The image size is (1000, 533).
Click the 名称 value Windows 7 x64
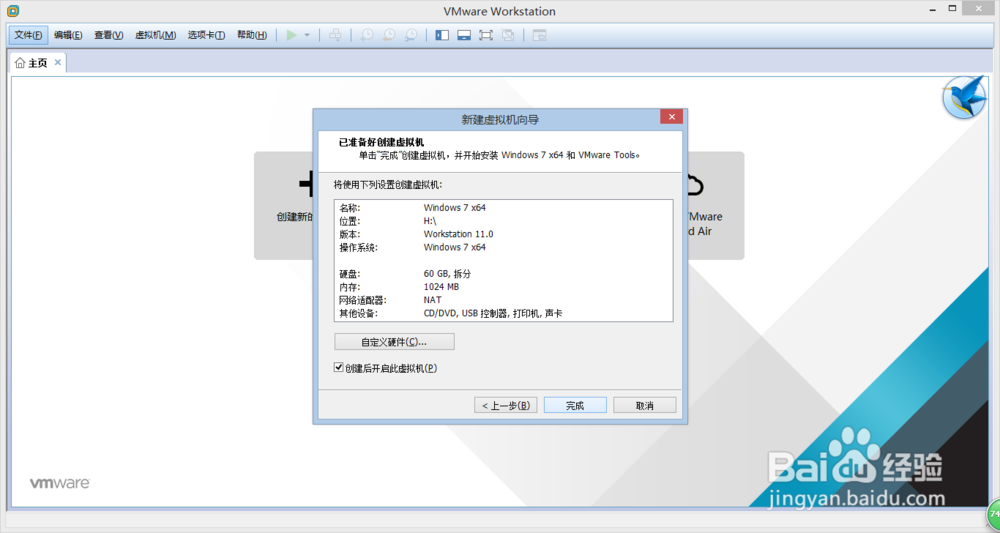[x=455, y=207]
